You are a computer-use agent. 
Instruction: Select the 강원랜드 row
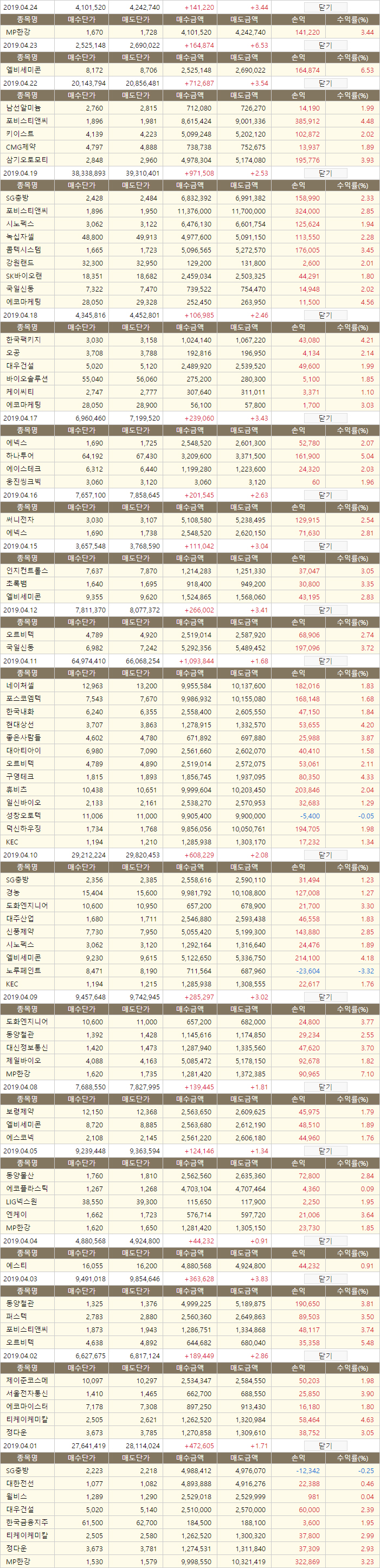pyautogui.click(x=190, y=263)
